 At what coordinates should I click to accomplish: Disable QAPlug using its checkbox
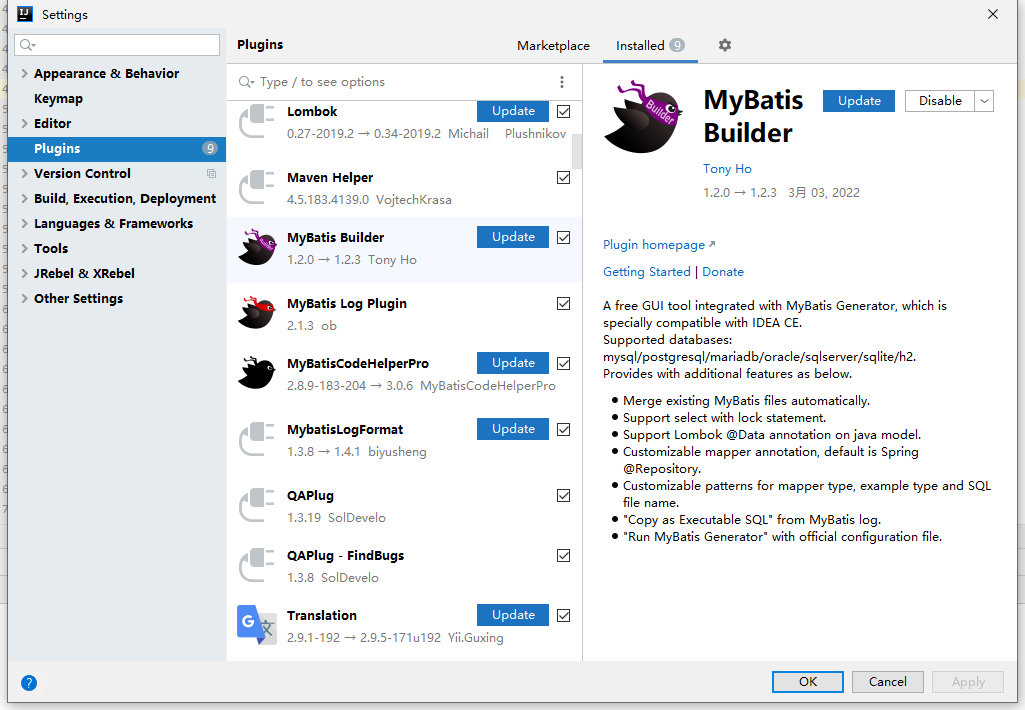563,496
